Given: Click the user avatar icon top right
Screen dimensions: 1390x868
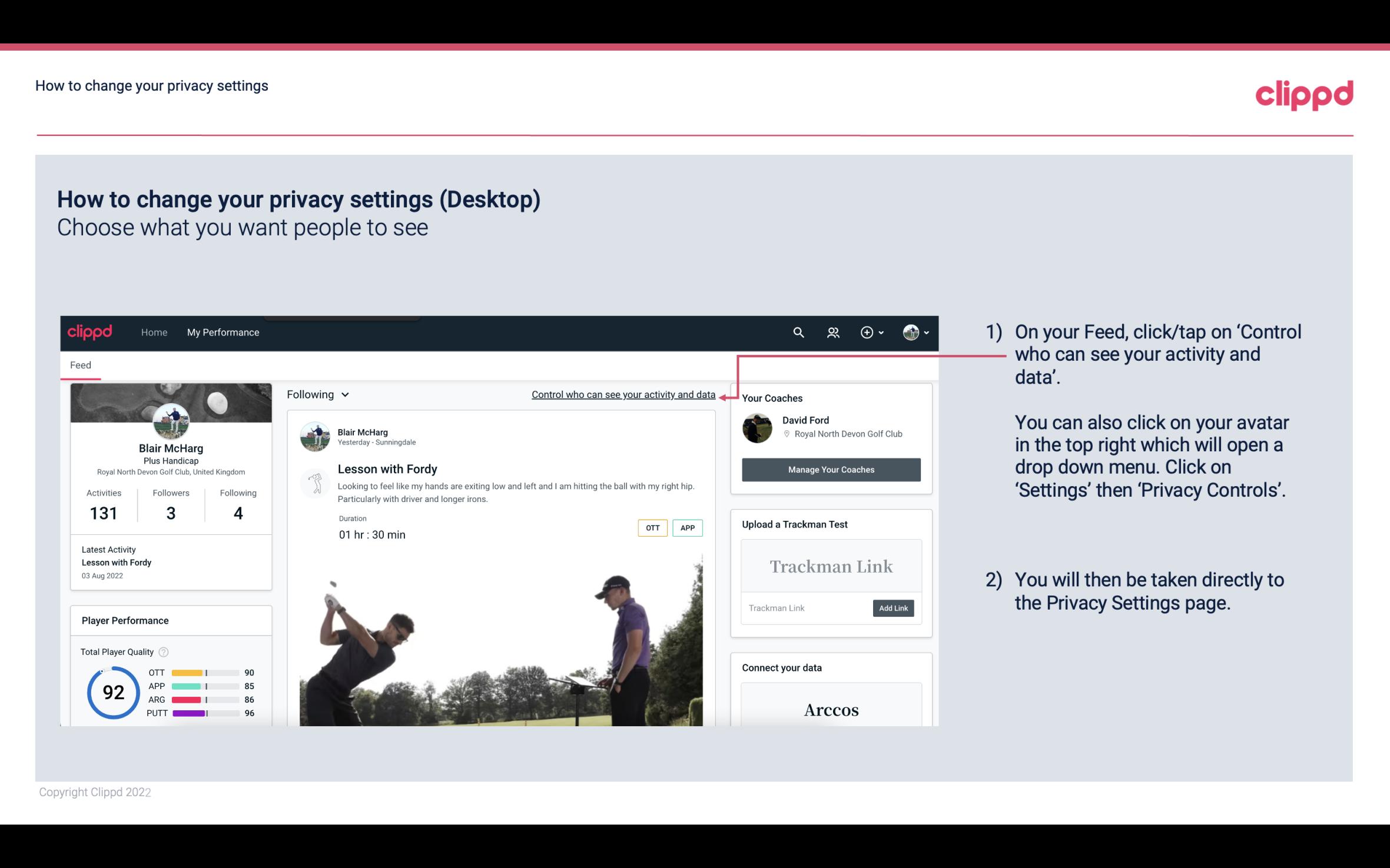Looking at the screenshot, I should tap(910, 332).
